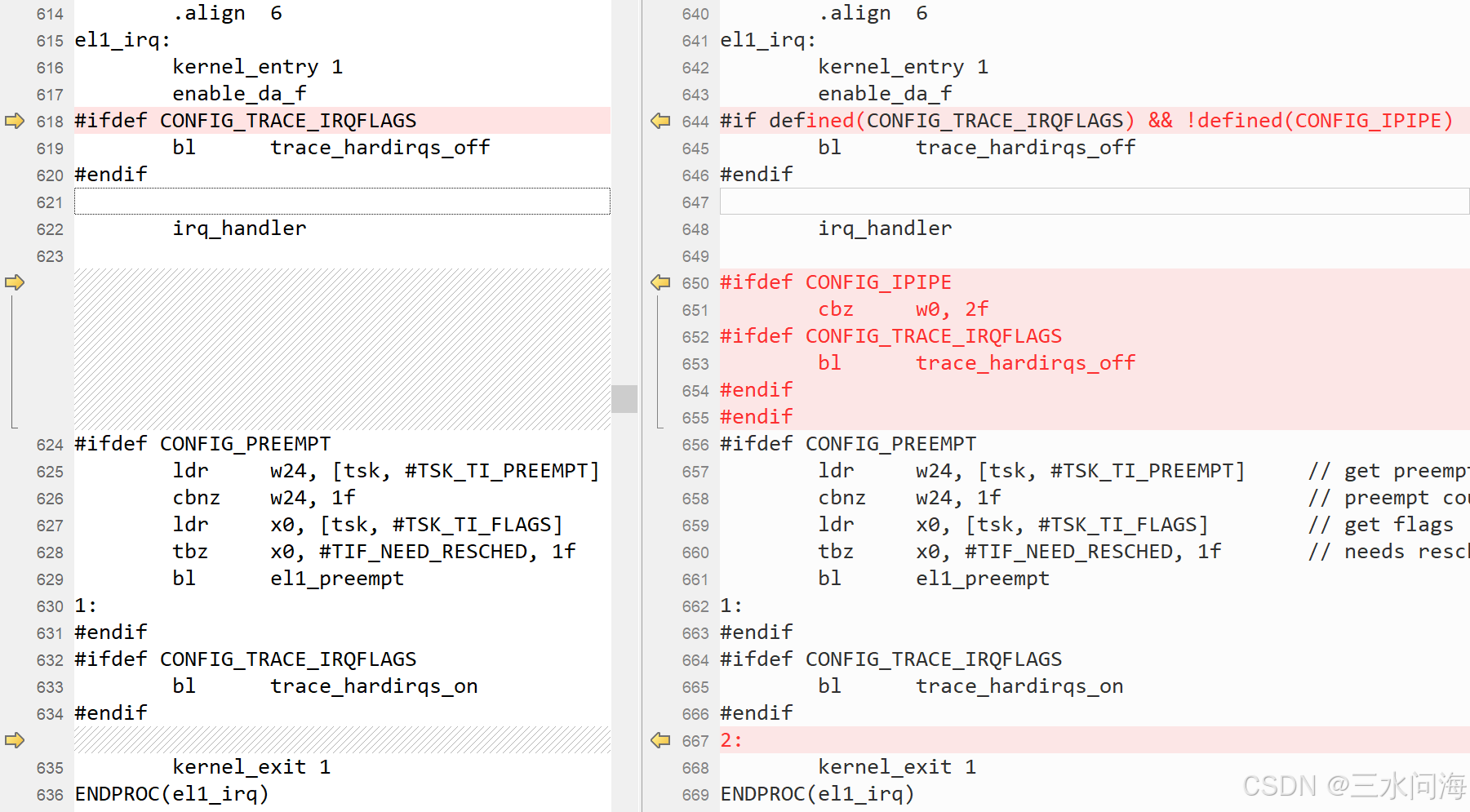1470x812 pixels.
Task: Click 'ENDPROC(el1_irq)' on left line 636
Action: (172, 794)
